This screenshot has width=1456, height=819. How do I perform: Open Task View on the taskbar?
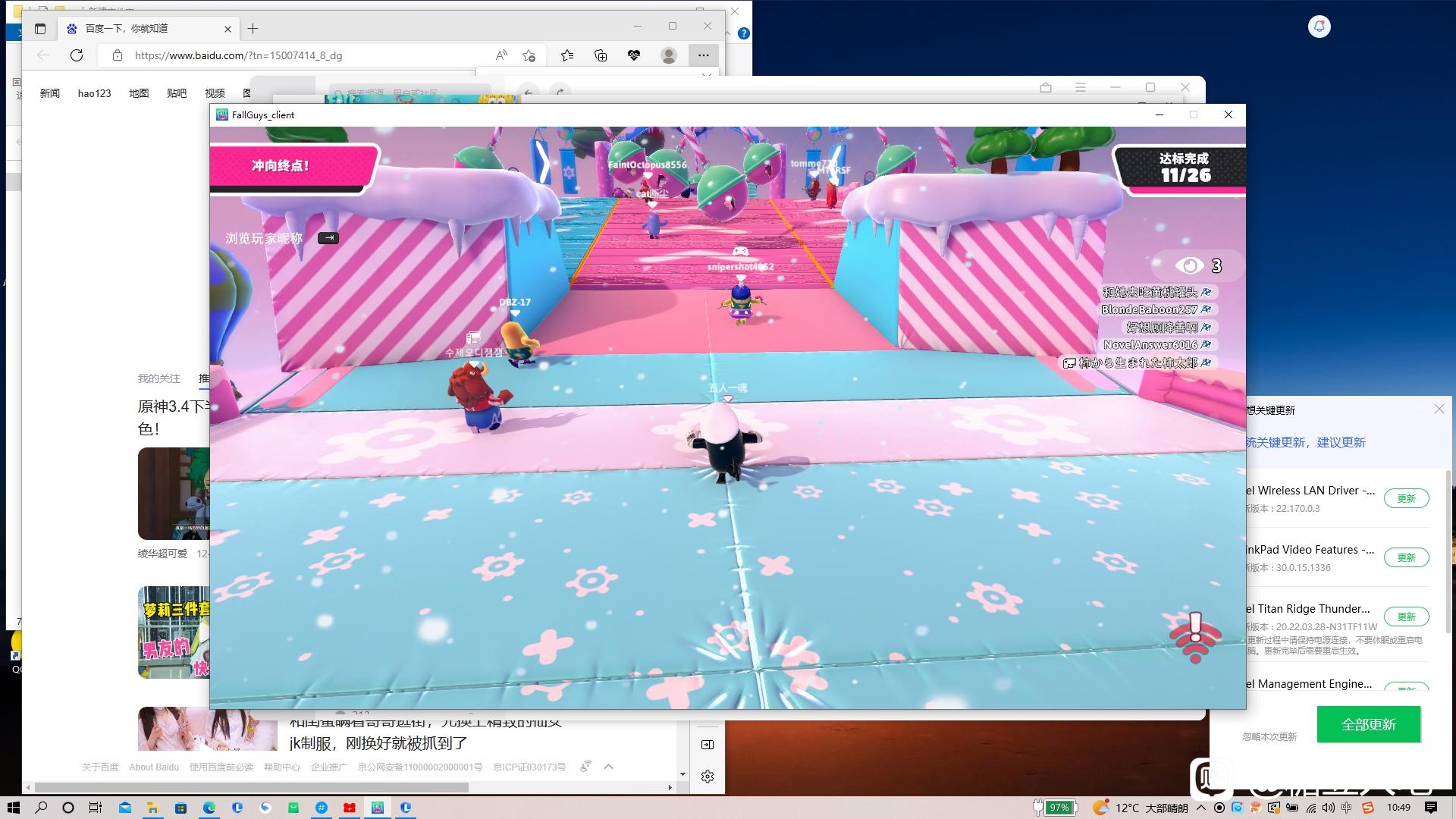click(x=96, y=808)
